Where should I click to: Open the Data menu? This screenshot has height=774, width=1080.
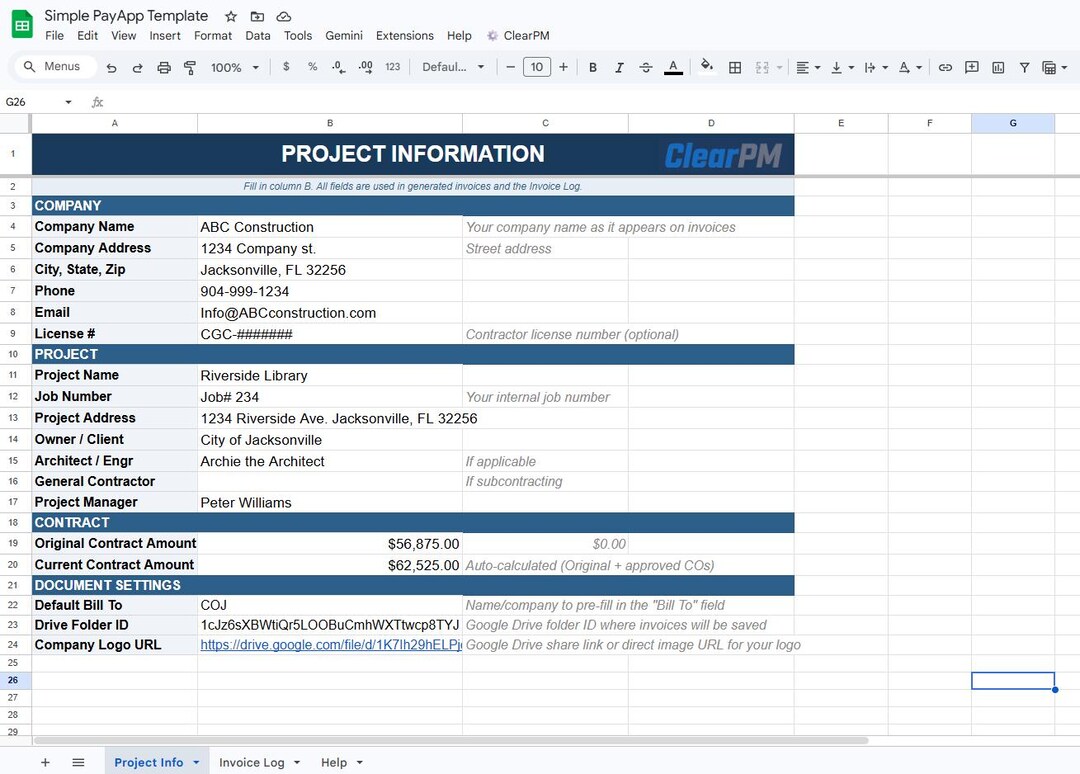click(258, 36)
